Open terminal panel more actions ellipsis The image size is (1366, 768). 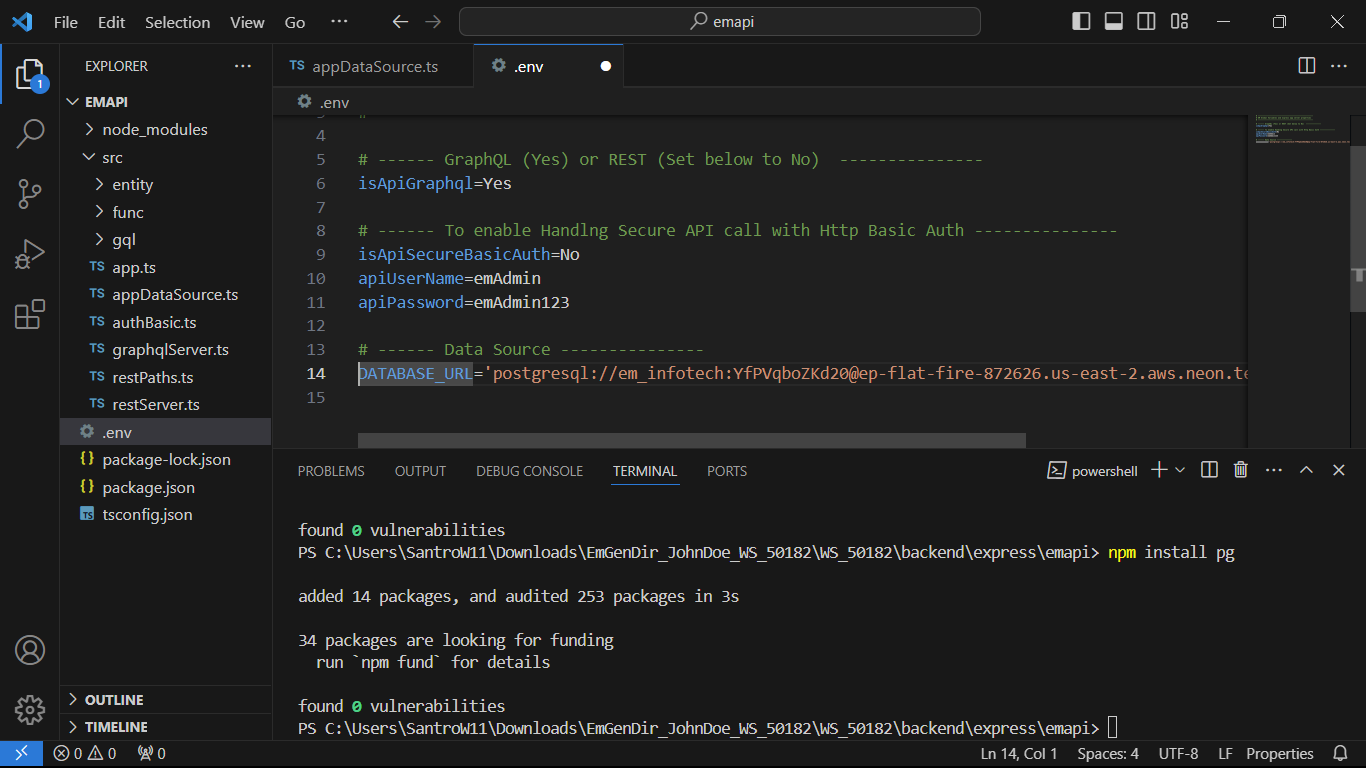[x=1273, y=470]
